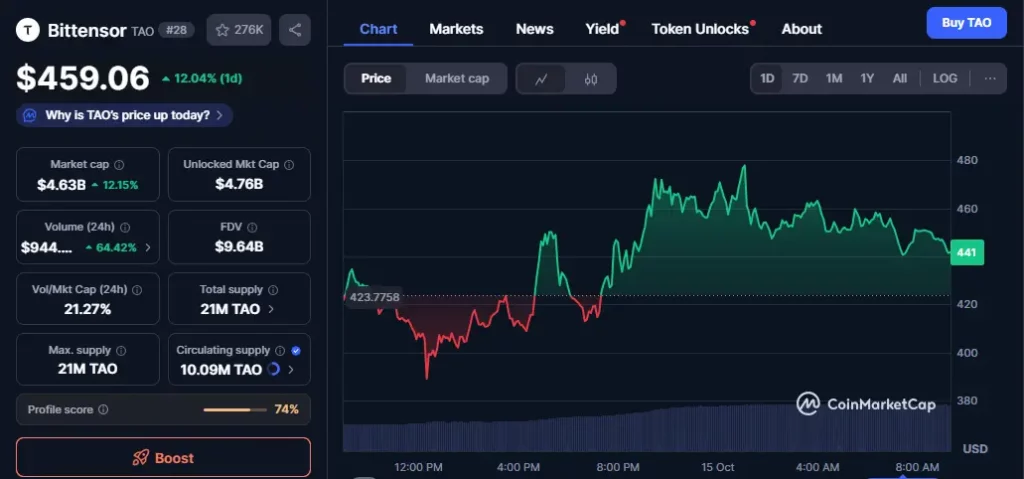Click the Circulating supply verified badge
1024x479 pixels.
click(295, 351)
